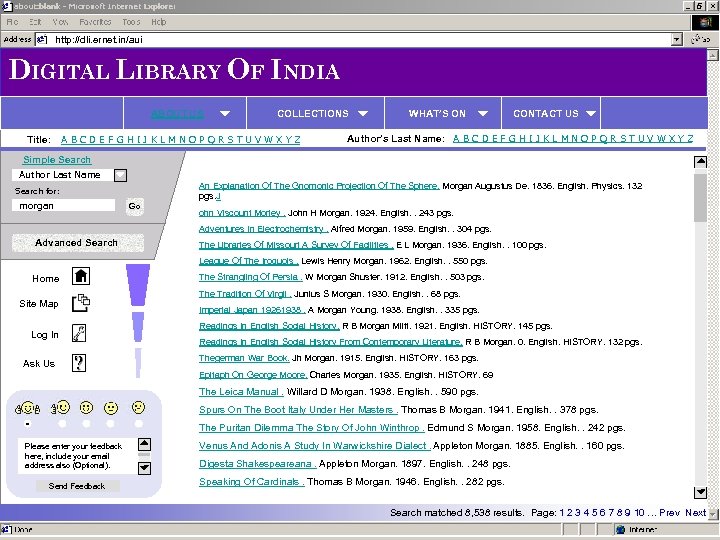Open the Author Last Name search type dropdown

click(120, 175)
